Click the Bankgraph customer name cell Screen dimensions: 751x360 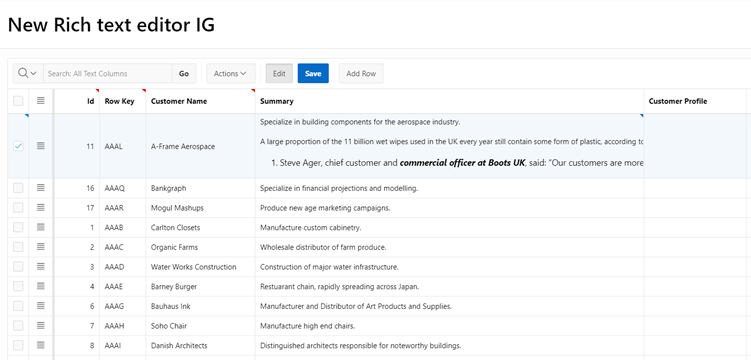201,189
